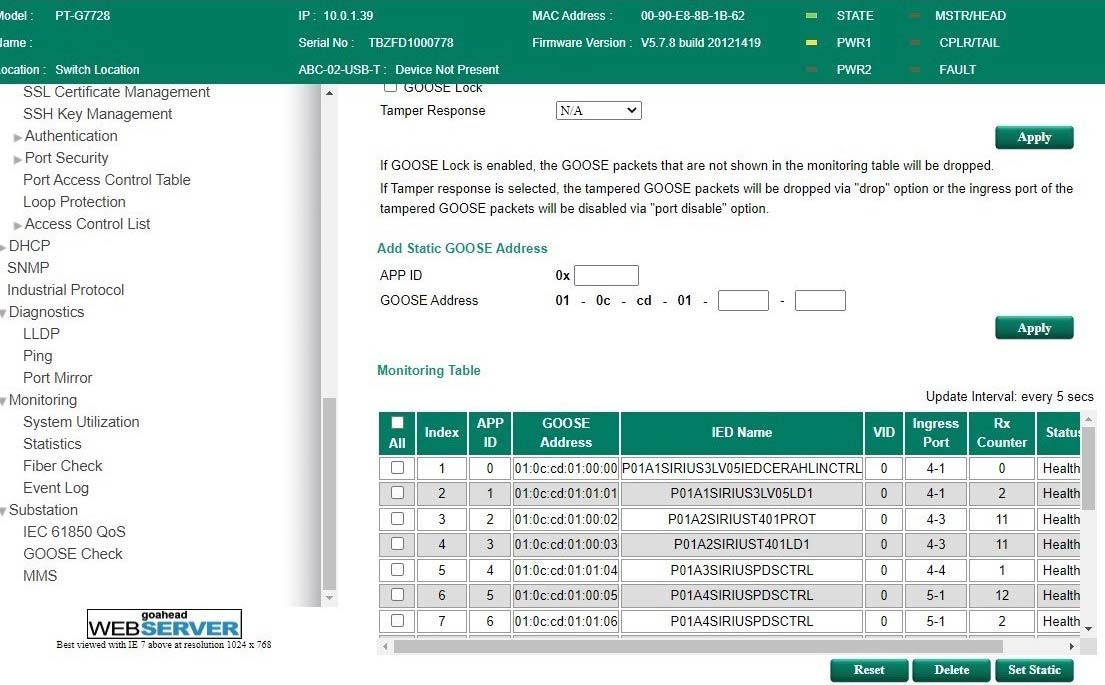The height and width of the screenshot is (685, 1105).
Task: Click the goahead WEBSERVER logo
Action: 164,624
